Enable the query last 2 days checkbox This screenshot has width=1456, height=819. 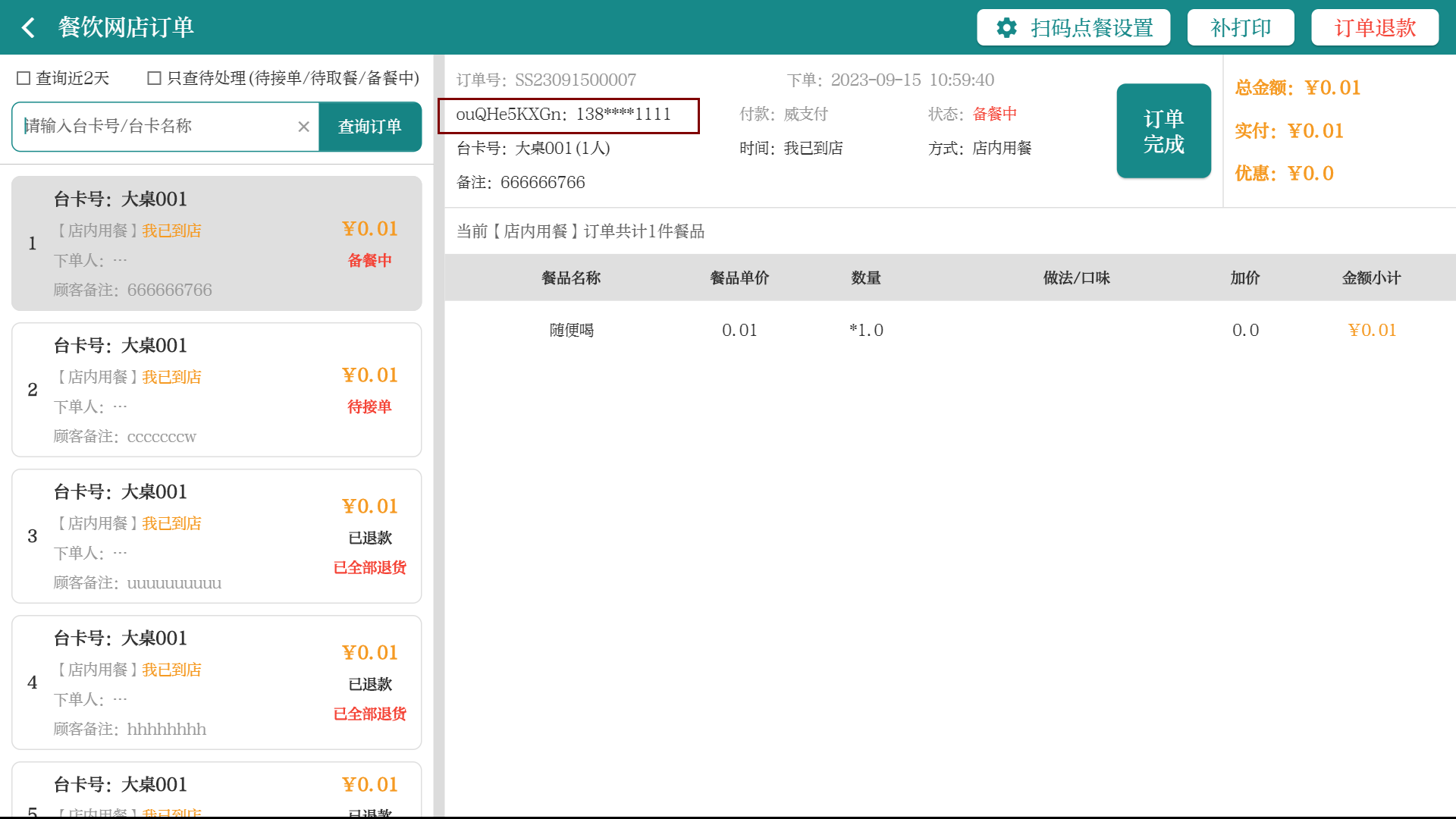(x=24, y=78)
